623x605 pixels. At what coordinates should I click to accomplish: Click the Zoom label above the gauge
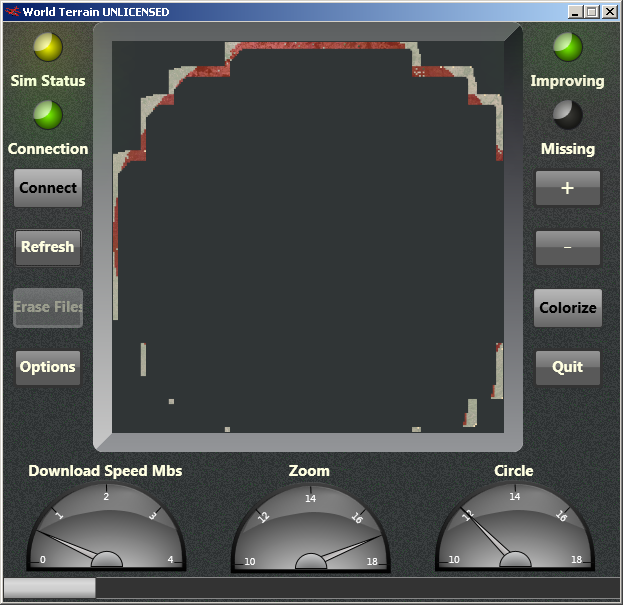(309, 471)
